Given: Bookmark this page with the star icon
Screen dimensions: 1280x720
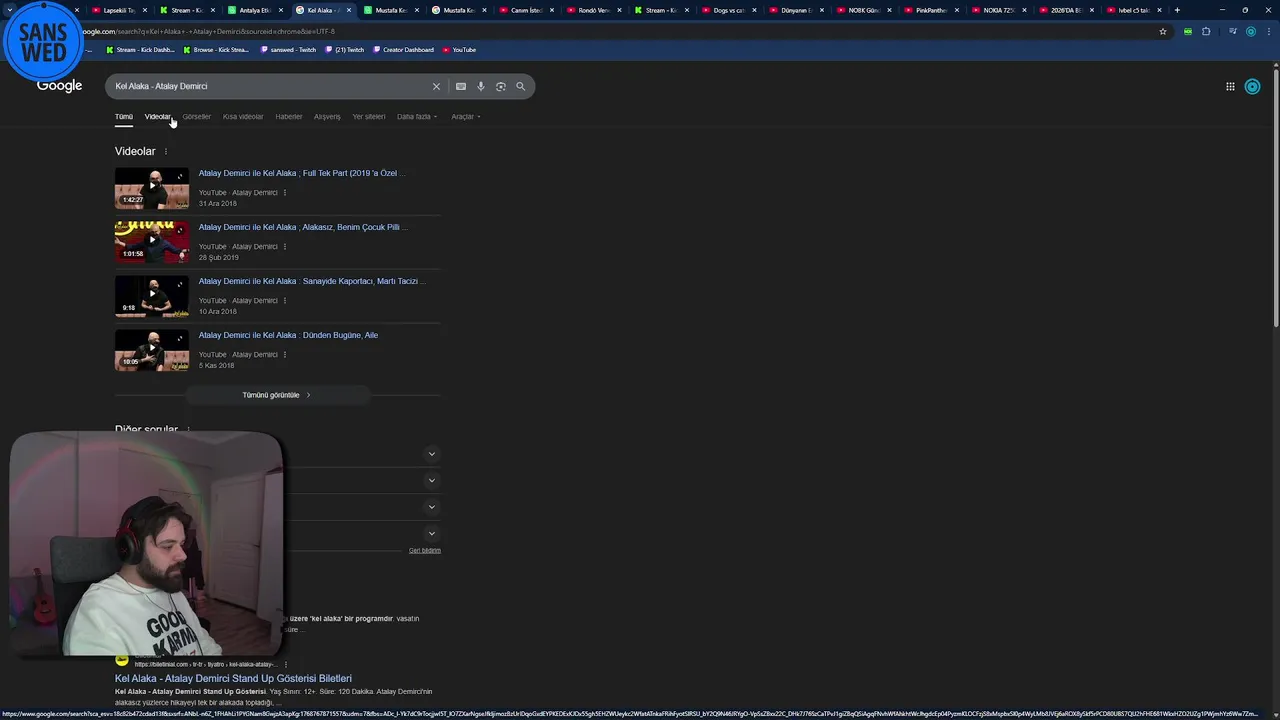Looking at the screenshot, I should tap(1162, 31).
